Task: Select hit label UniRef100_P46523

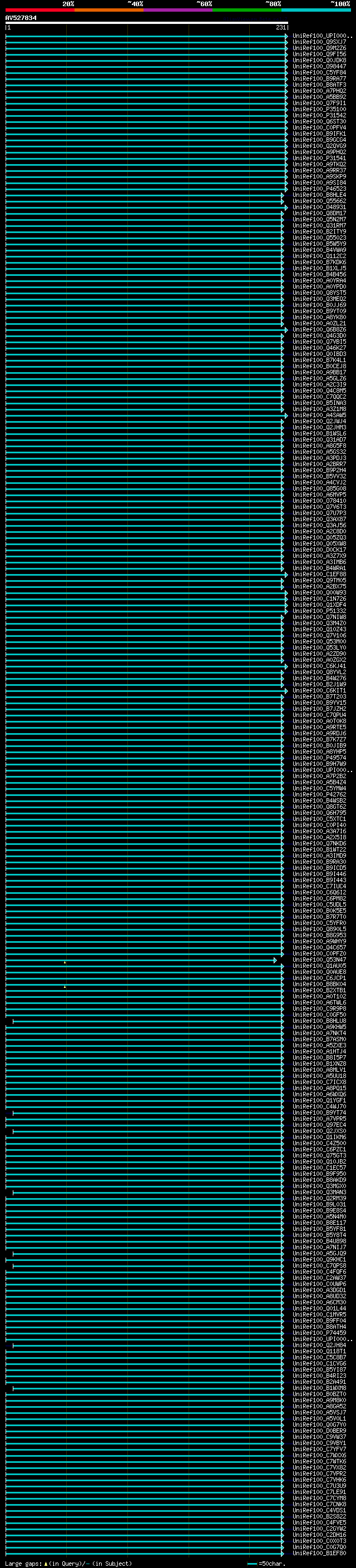Action: tap(319, 189)
